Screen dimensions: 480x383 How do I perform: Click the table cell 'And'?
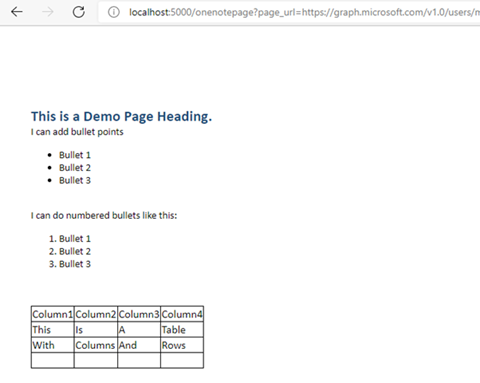tap(139, 345)
